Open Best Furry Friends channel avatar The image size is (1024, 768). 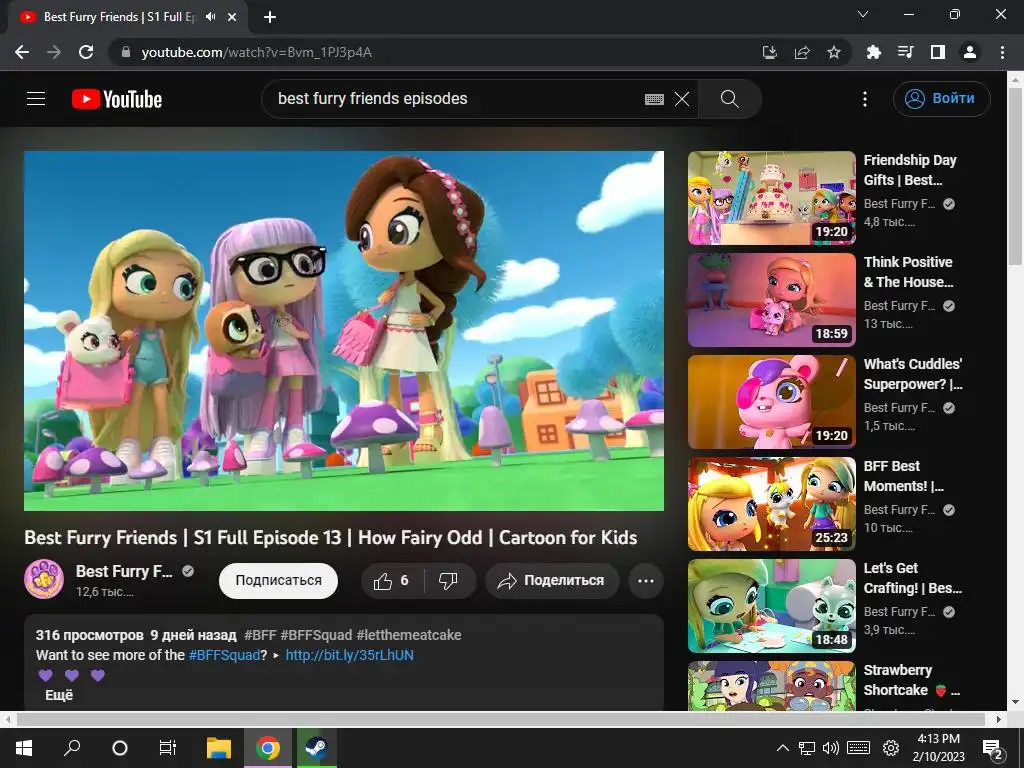click(x=44, y=579)
